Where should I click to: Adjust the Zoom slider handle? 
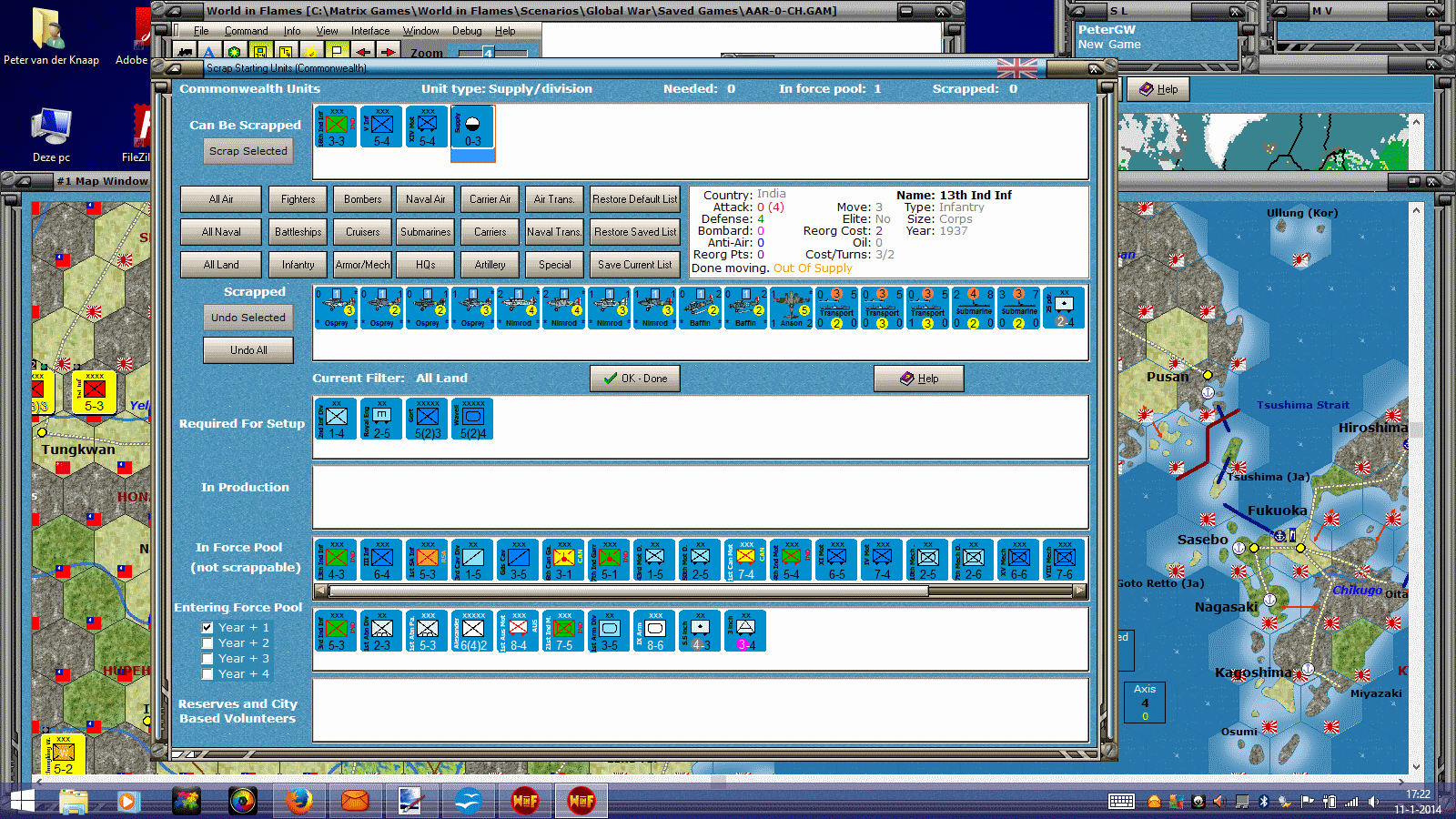tap(488, 53)
